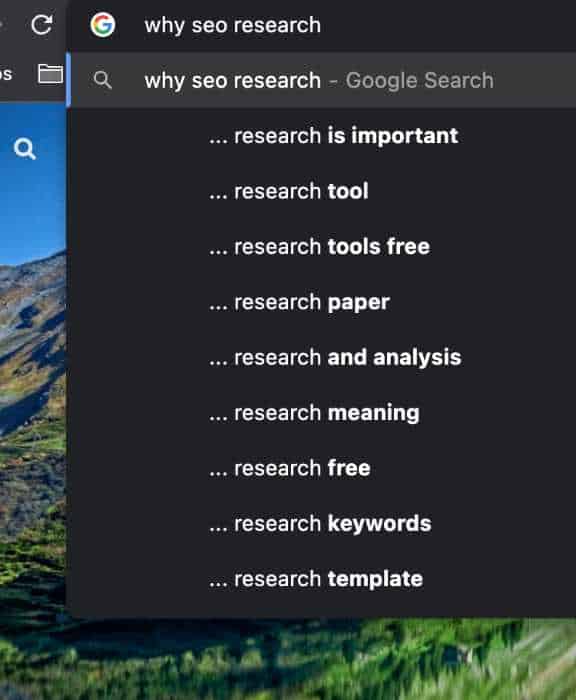
Task: Click the 'research meaning' suggestion
Action: [314, 413]
